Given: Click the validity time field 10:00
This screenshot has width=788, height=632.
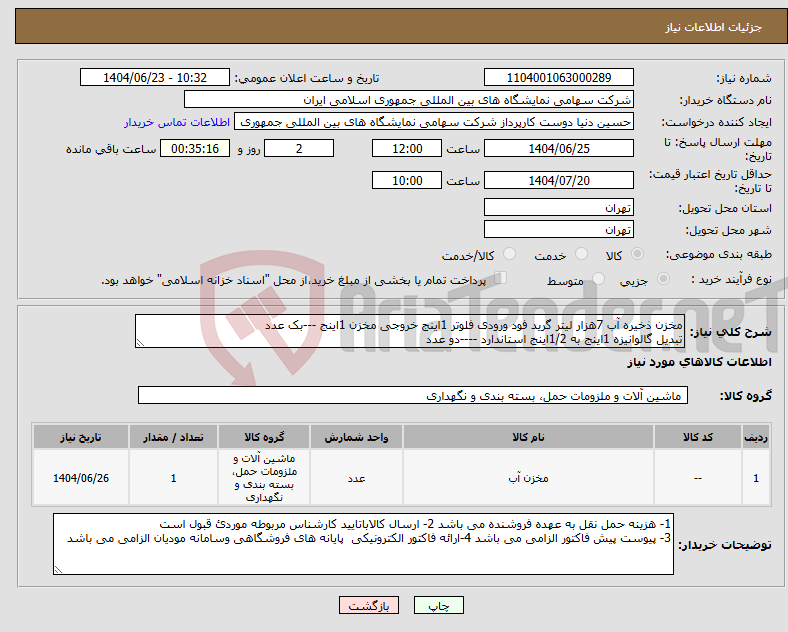Looking at the screenshot, I should (x=407, y=180).
